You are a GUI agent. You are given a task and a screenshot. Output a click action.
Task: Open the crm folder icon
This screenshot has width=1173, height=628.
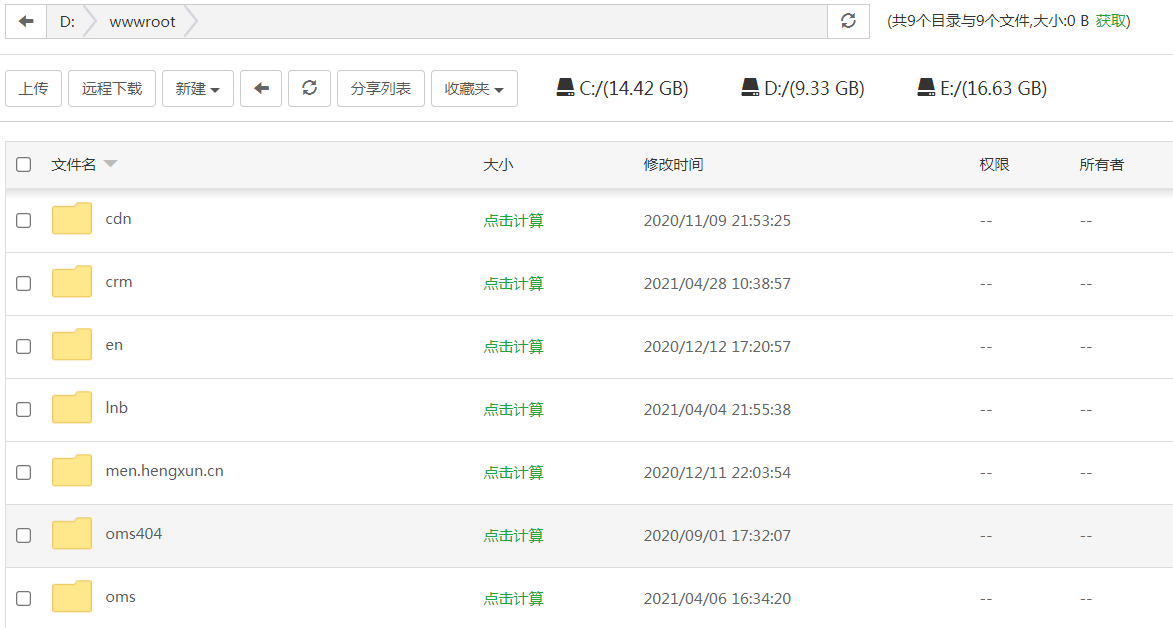pos(71,282)
